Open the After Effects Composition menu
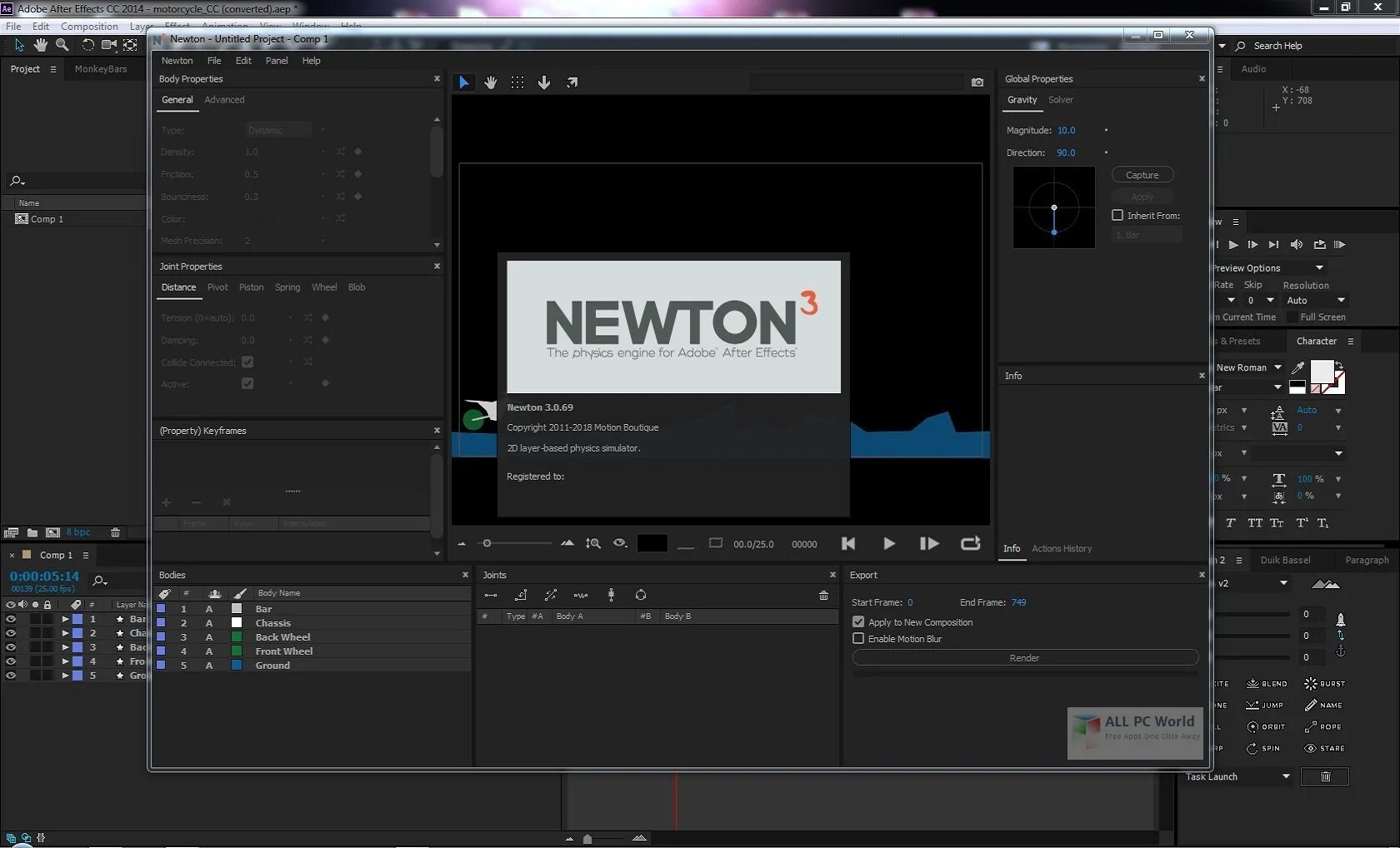This screenshot has height=848, width=1400. click(x=89, y=27)
